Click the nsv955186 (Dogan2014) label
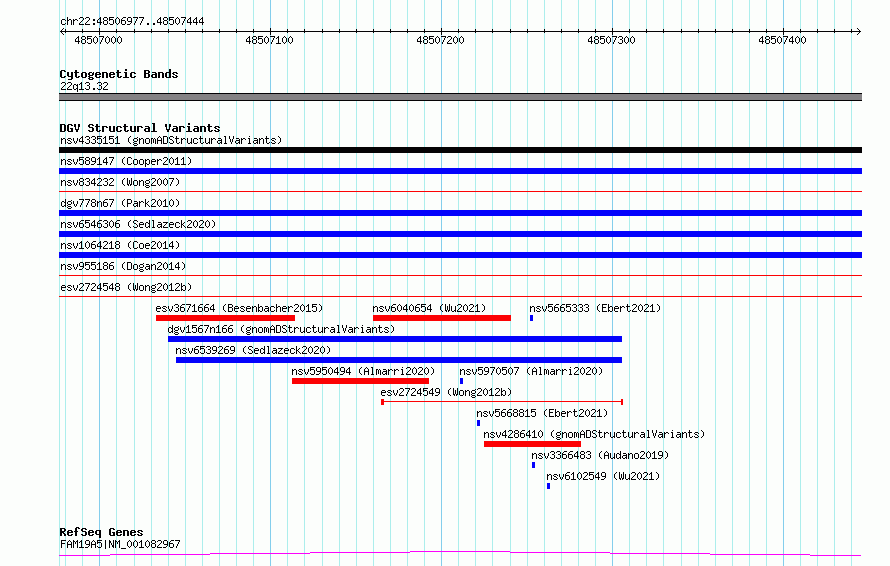Viewport: 890px width, 566px height. (x=123, y=266)
